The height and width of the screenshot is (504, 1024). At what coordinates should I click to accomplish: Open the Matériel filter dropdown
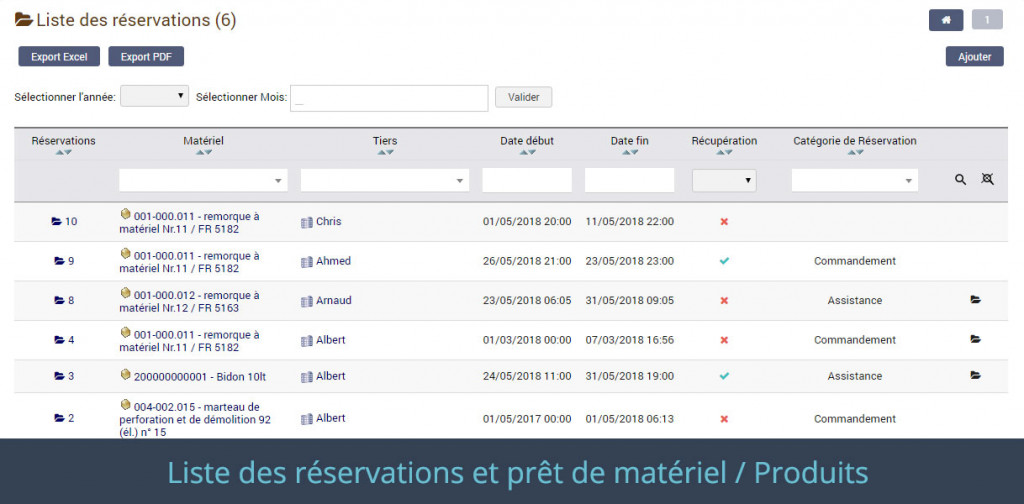pyautogui.click(x=203, y=180)
